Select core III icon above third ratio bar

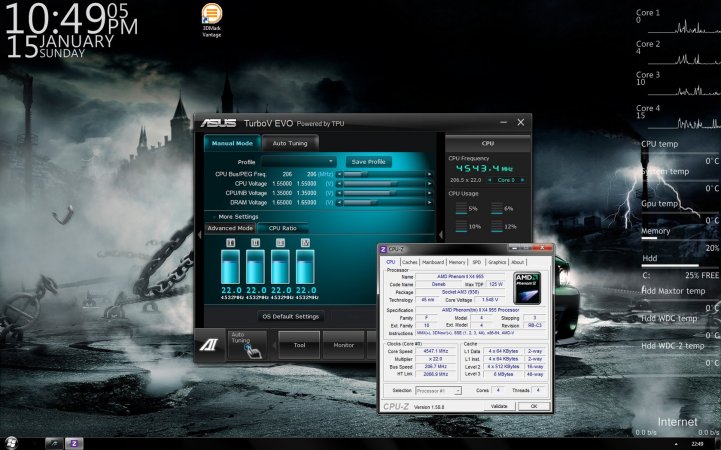pos(280,242)
